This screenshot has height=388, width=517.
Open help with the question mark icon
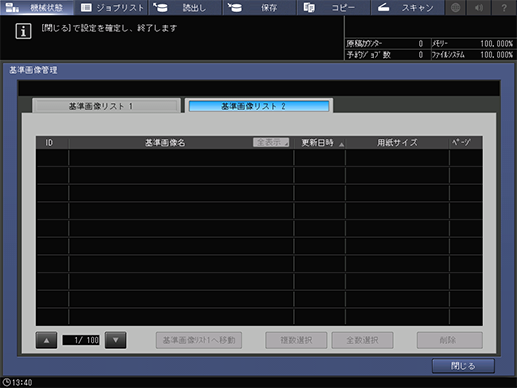pos(504,7)
